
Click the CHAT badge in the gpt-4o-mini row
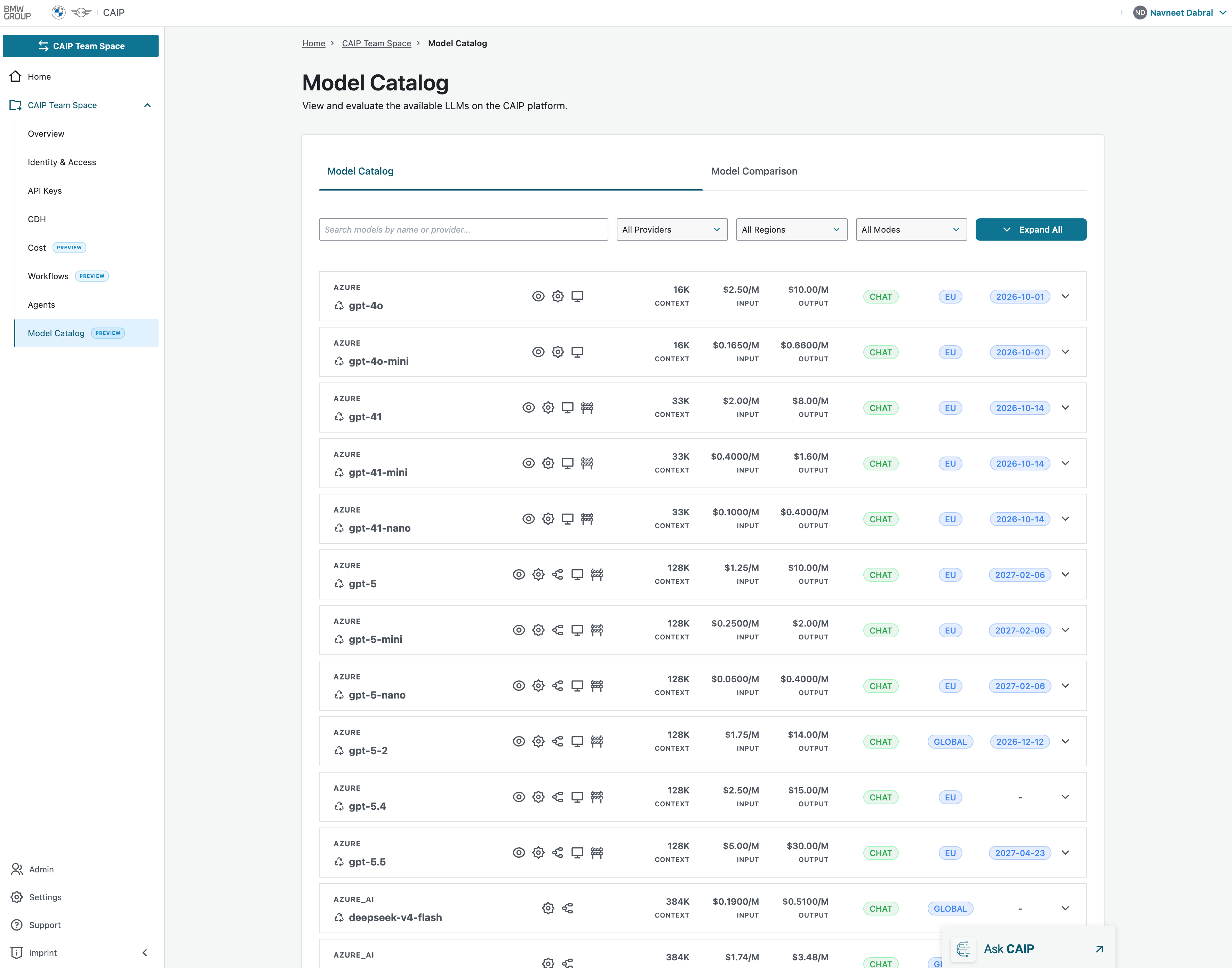coord(880,353)
